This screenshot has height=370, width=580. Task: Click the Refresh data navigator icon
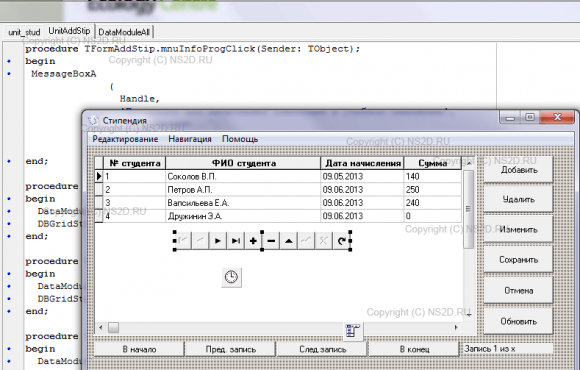(342, 241)
